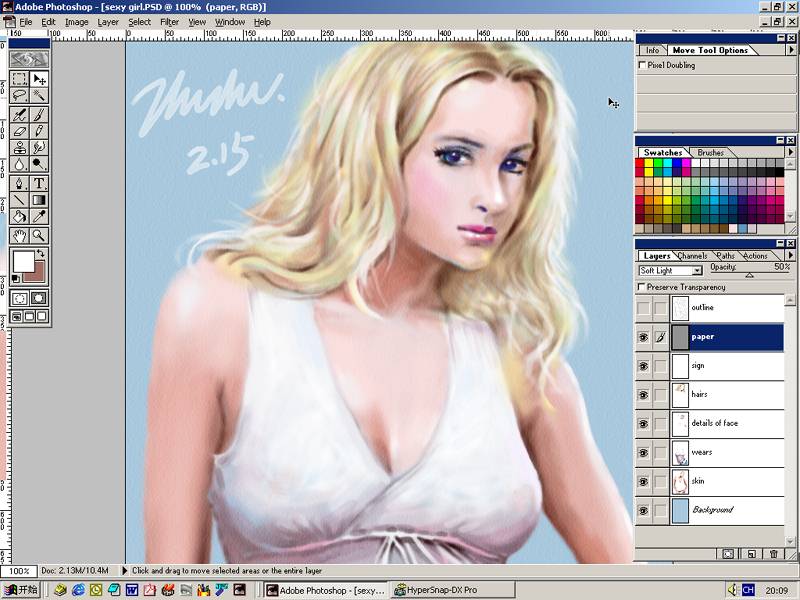The height and width of the screenshot is (600, 800).
Task: Open the white foreground color picker
Action: click(x=22, y=261)
